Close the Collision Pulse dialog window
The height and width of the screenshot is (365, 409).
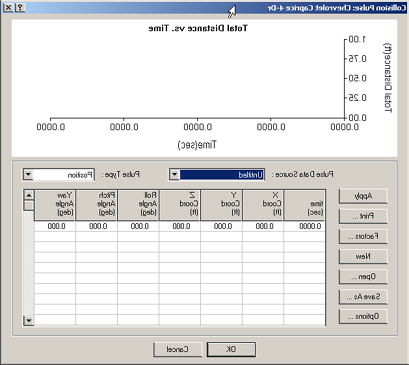click(9, 7)
